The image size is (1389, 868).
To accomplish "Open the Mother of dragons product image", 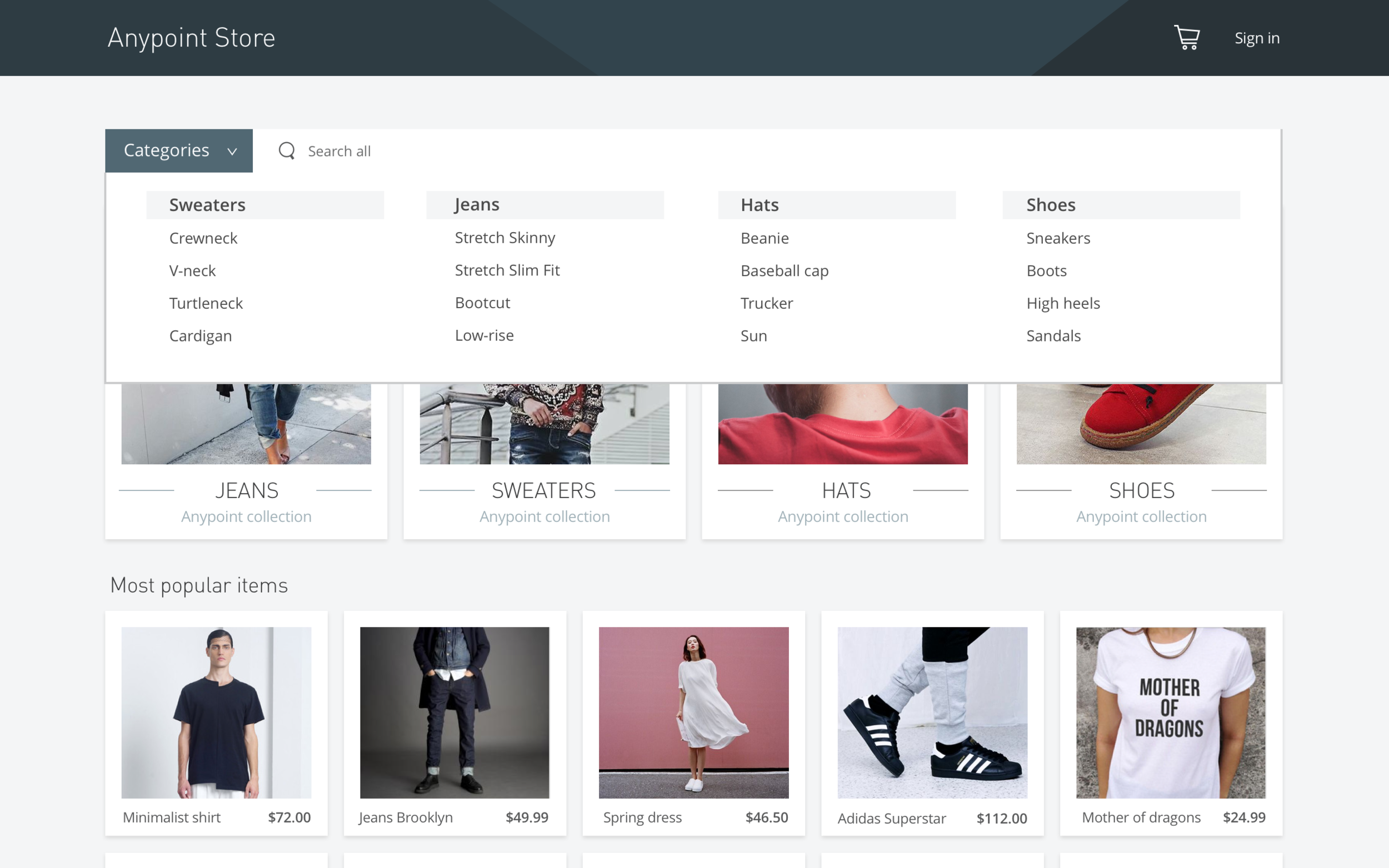I will [1171, 713].
